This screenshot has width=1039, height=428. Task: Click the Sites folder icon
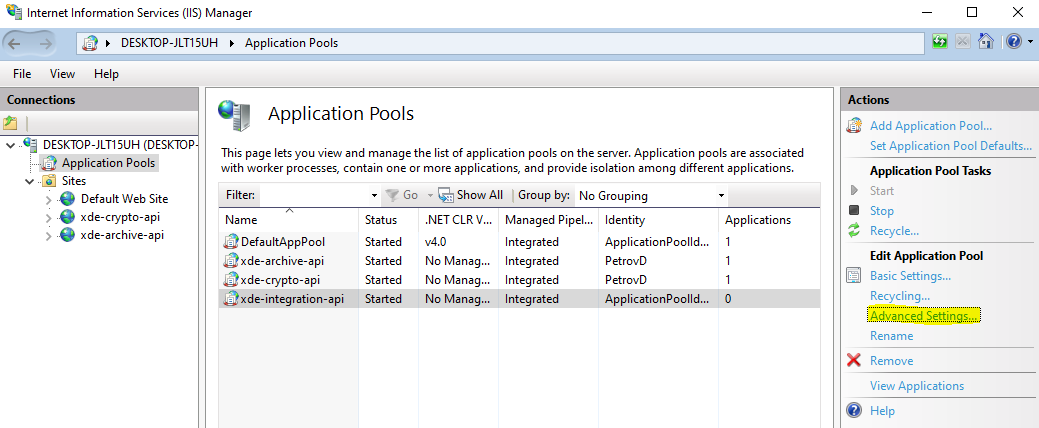tap(48, 181)
